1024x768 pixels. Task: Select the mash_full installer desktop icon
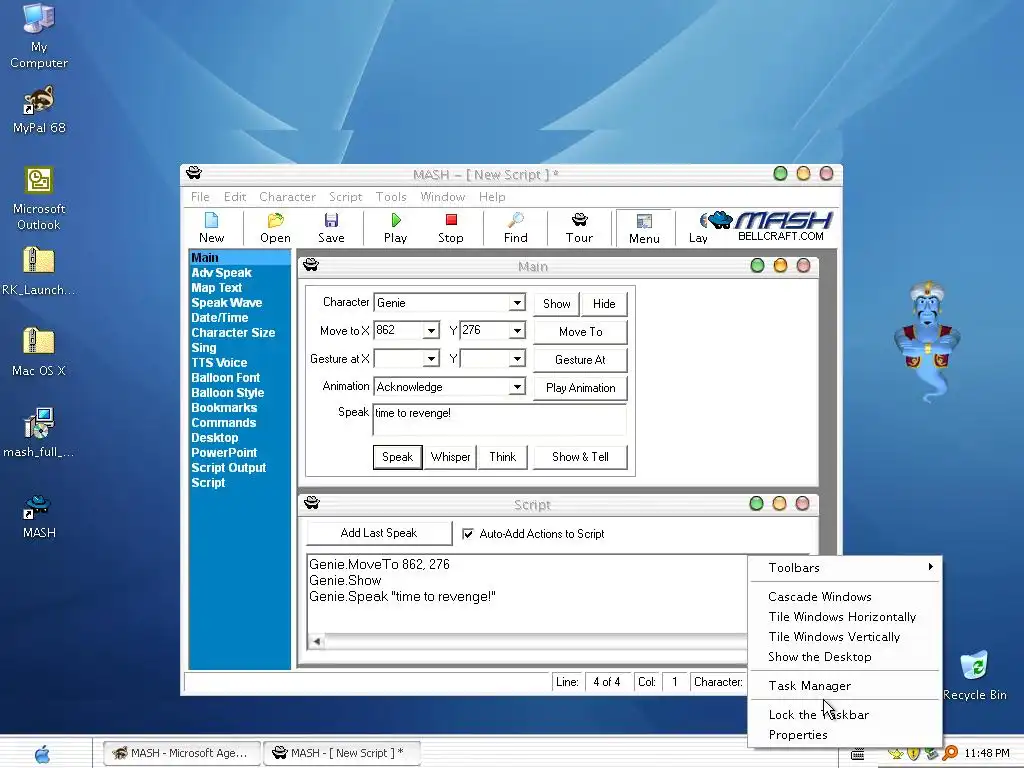39,432
